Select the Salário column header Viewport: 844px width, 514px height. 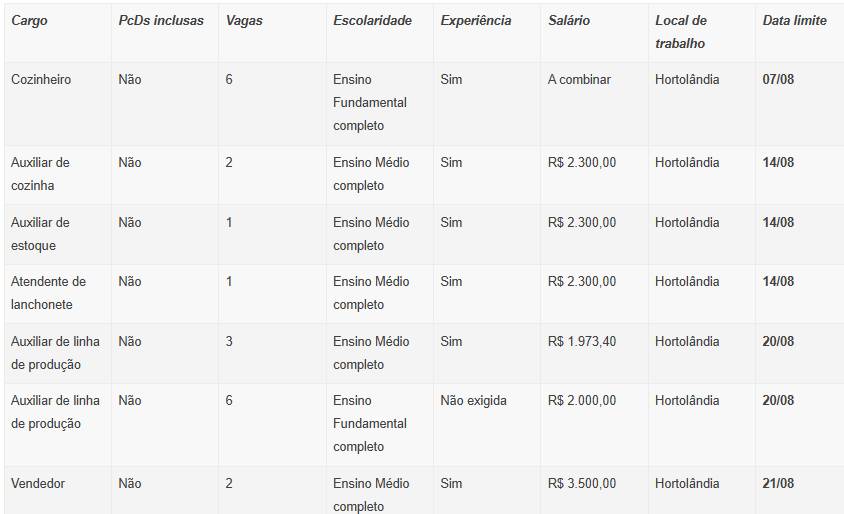568,20
